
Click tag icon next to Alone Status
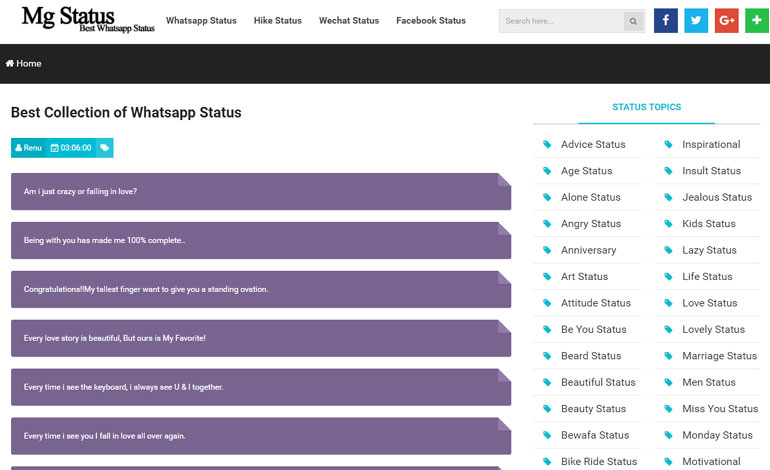coord(547,197)
